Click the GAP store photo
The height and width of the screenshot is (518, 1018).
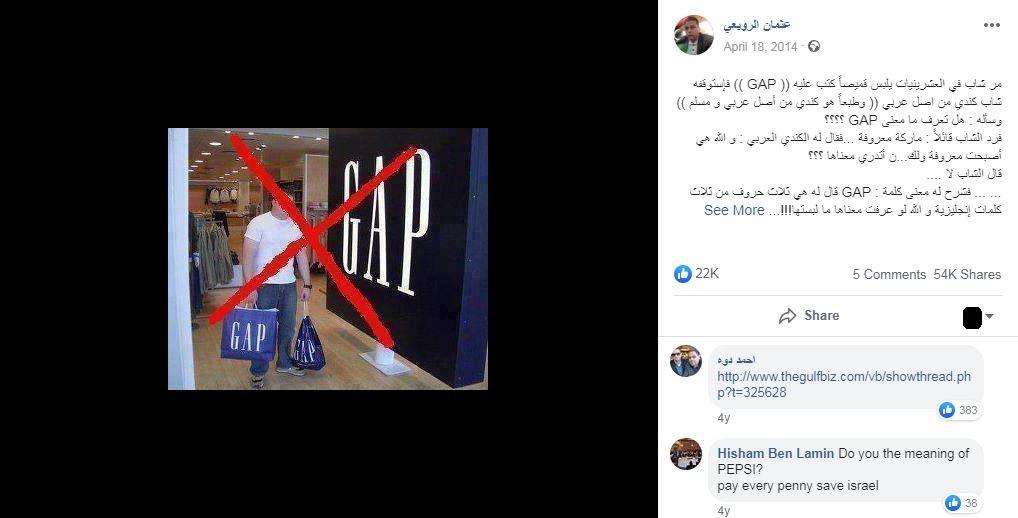click(328, 259)
